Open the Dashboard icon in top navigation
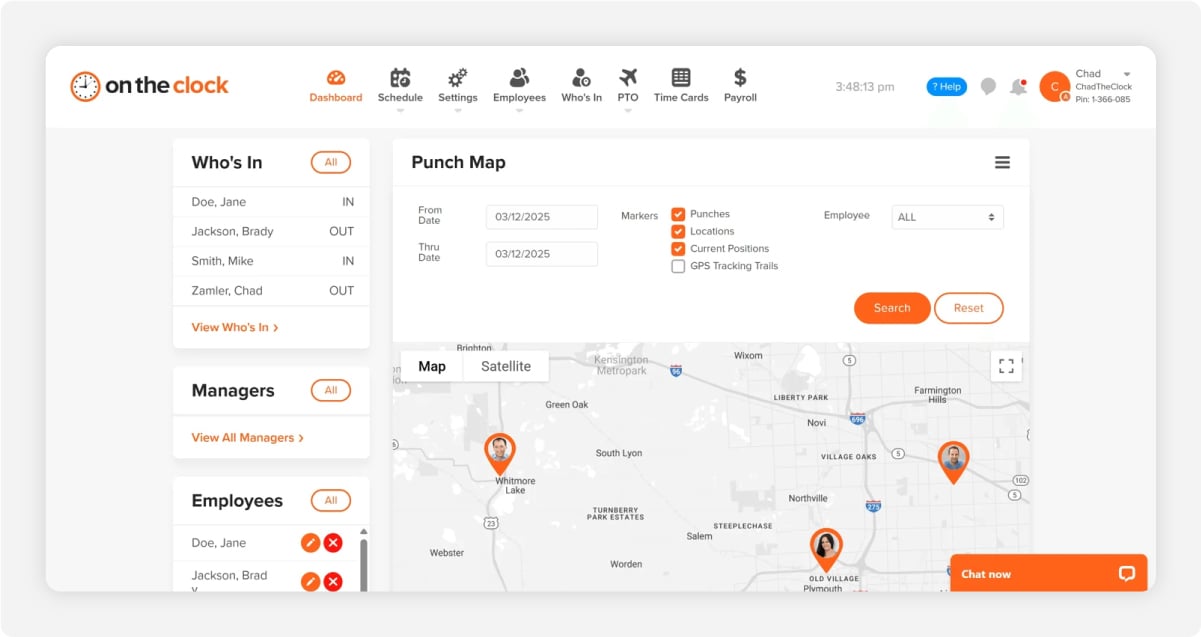This screenshot has height=637, width=1201. click(336, 77)
